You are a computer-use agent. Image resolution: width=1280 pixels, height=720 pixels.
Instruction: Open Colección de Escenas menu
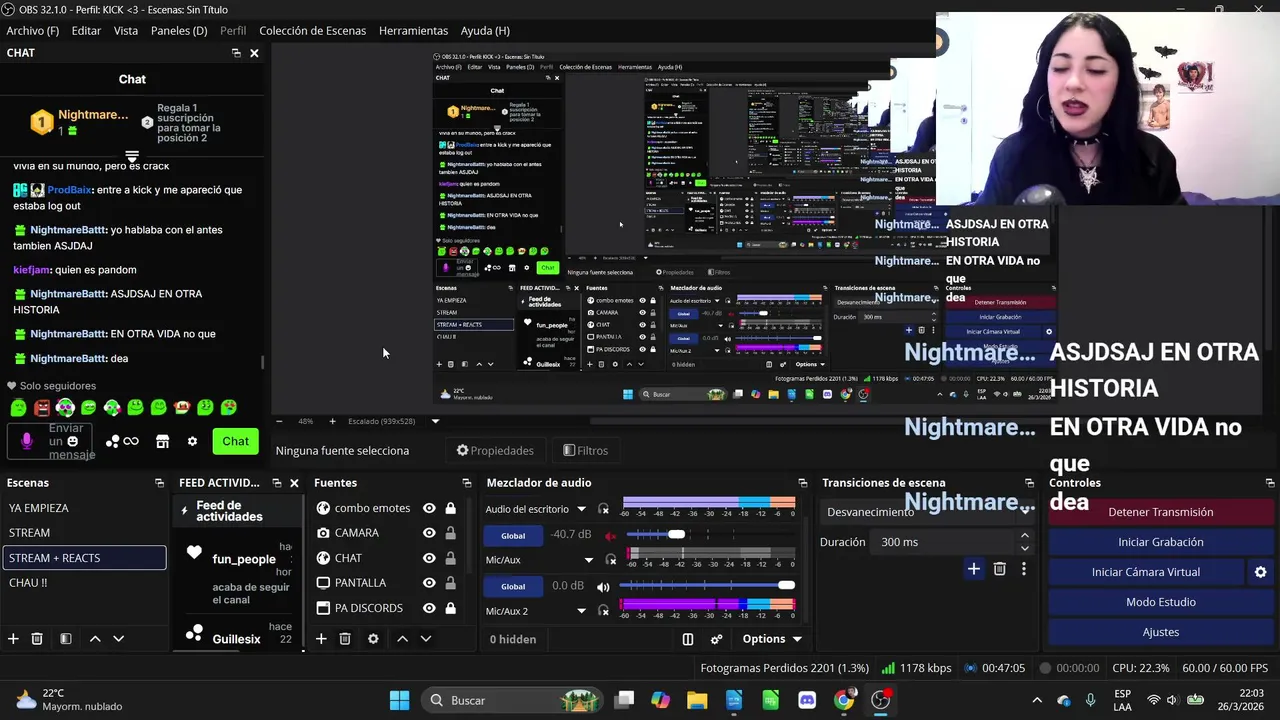point(312,31)
